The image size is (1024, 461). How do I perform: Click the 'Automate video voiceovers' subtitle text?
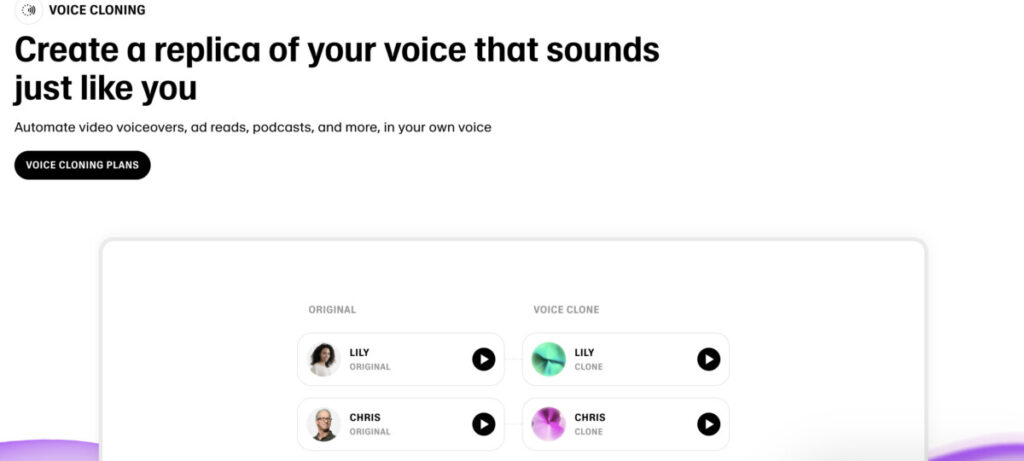click(253, 127)
